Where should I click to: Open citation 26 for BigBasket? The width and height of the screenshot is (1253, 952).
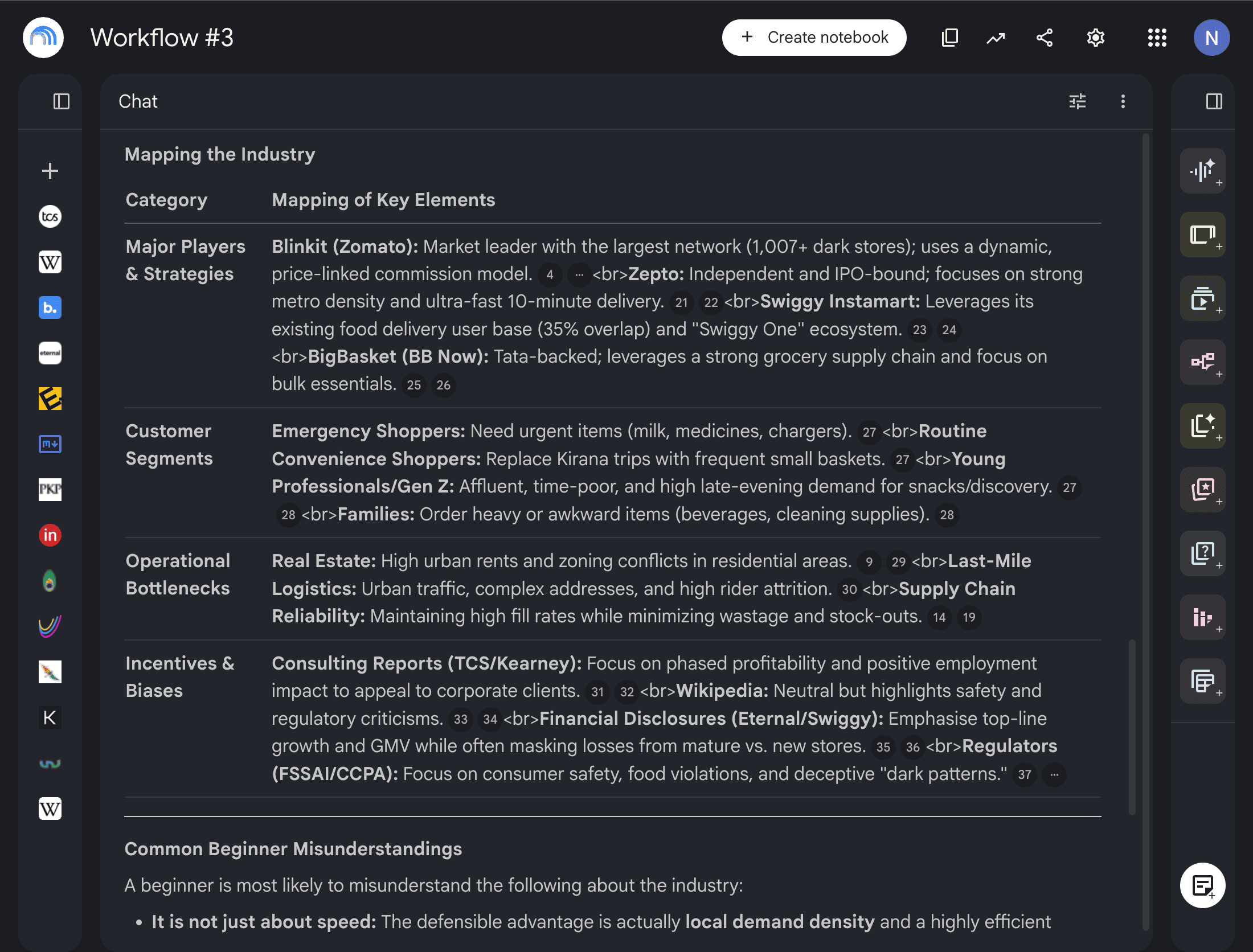tap(443, 385)
